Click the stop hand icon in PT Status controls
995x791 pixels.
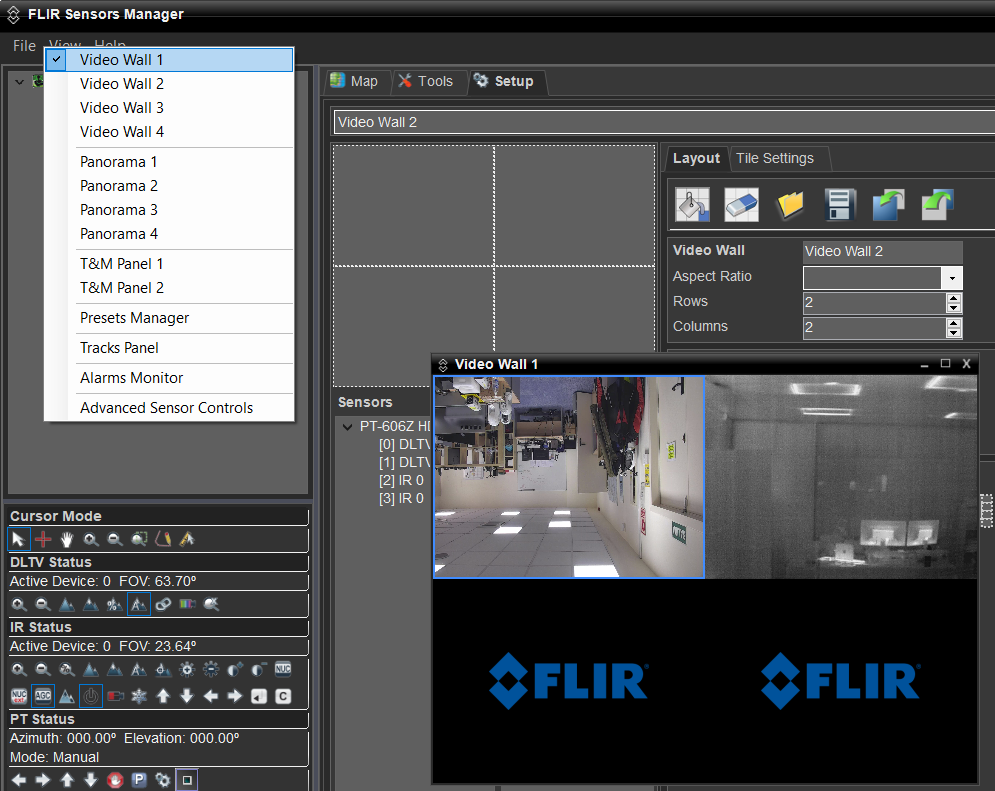(115, 778)
